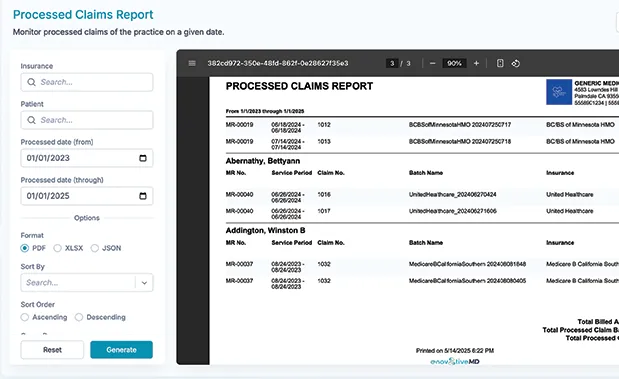Click patient name Addington, Winston B
This screenshot has width=619, height=379.
(x=265, y=230)
